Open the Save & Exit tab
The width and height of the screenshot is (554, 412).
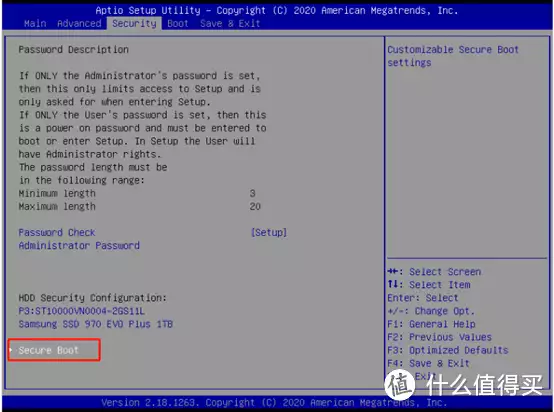coord(230,24)
